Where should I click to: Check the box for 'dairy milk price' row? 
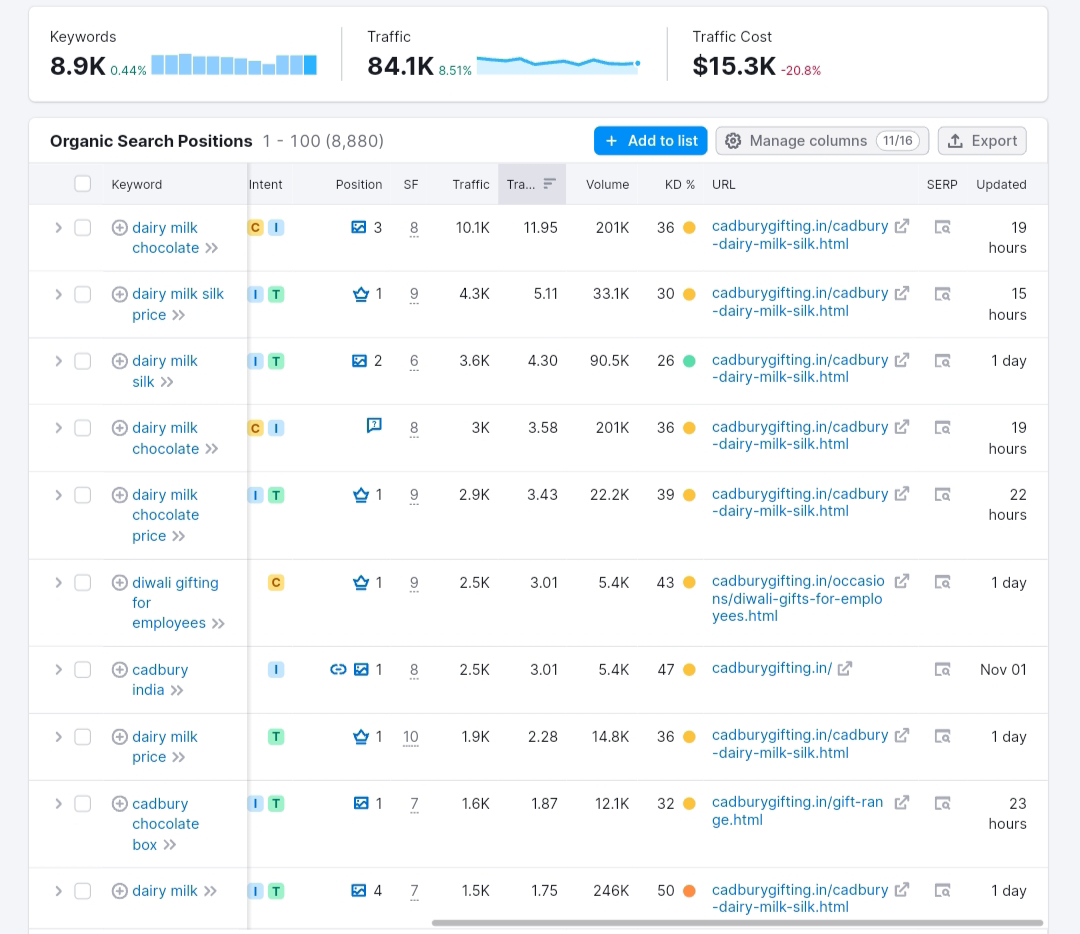(83, 737)
